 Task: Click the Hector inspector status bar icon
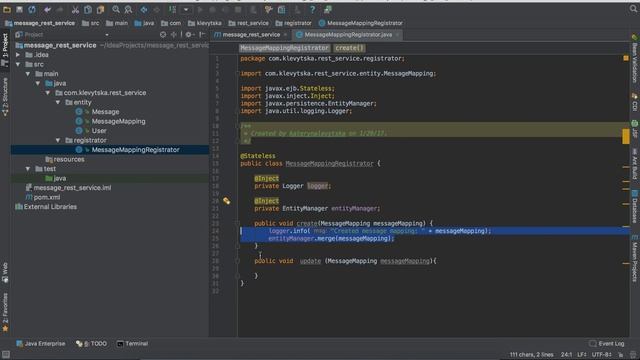pos(633,355)
